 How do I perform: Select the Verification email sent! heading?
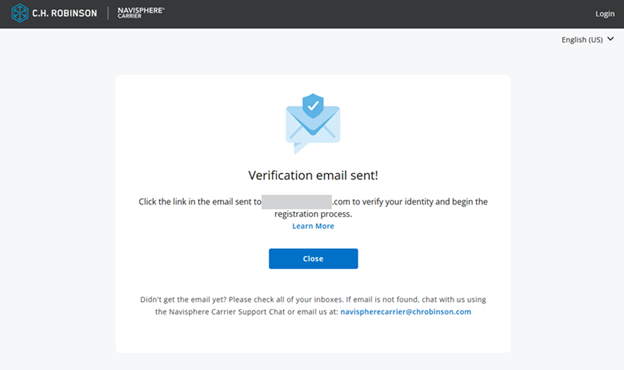[x=313, y=175]
